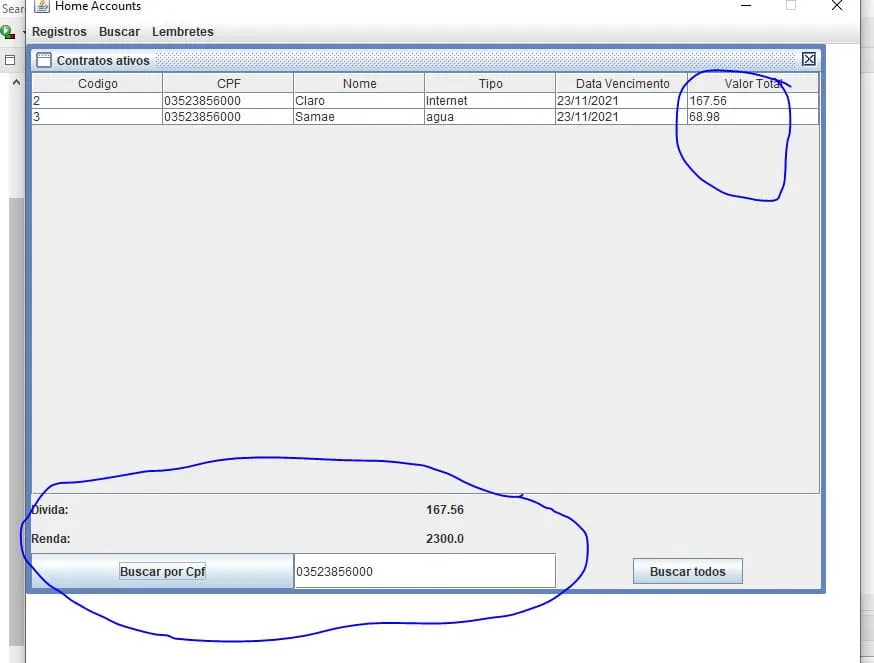Click the Renda label
This screenshot has height=663, width=874.
tap(51, 539)
